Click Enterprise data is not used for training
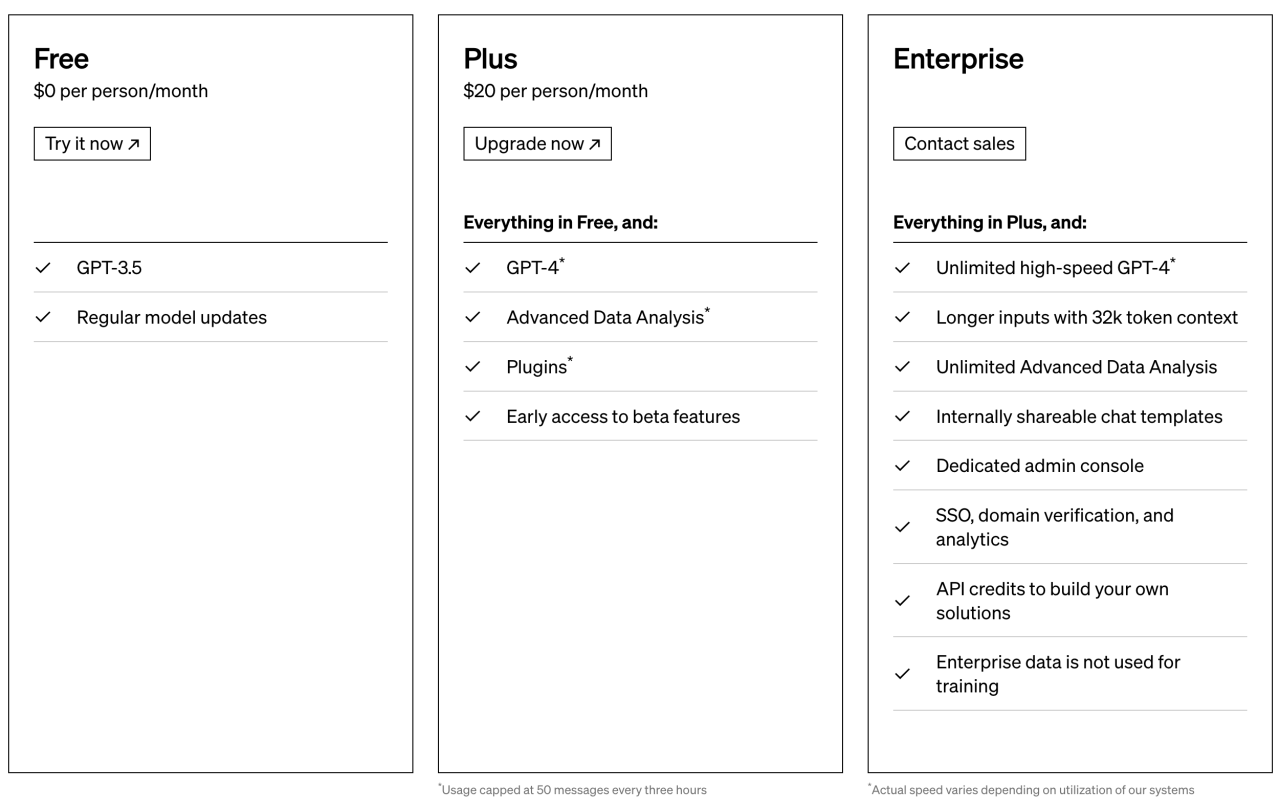Image resolution: width=1280 pixels, height=810 pixels. coord(1058,674)
